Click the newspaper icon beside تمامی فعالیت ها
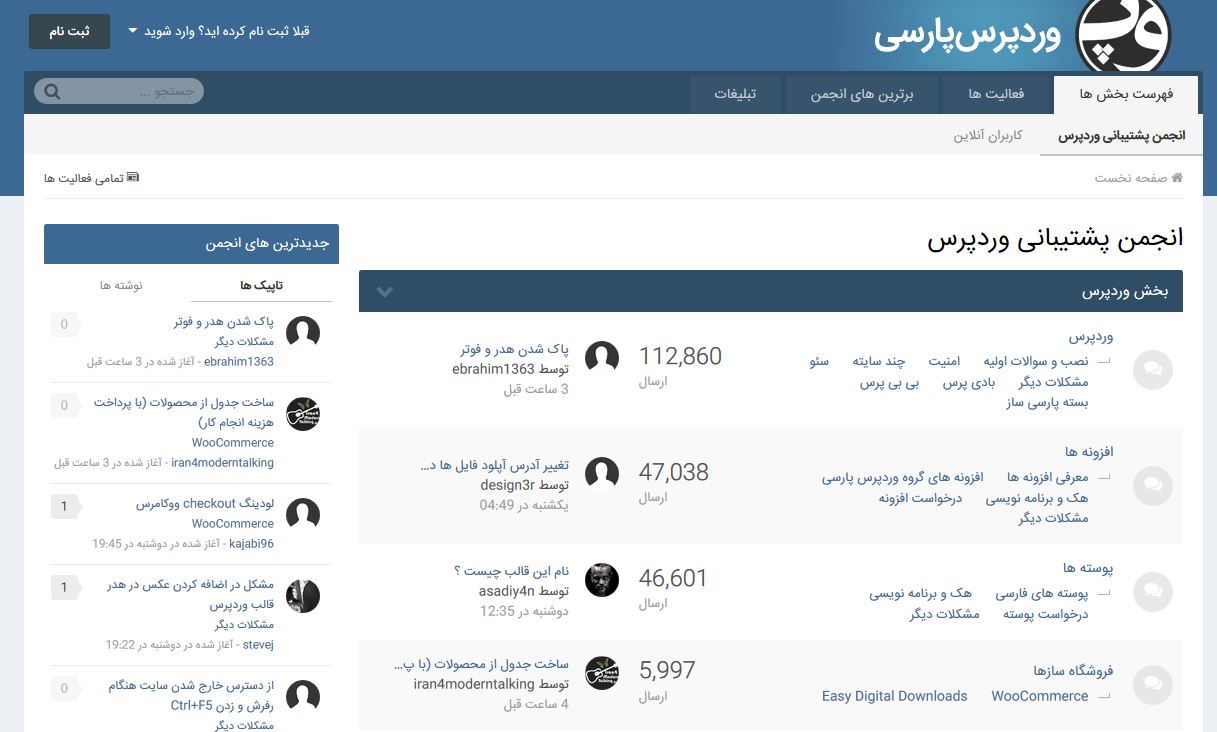The height and width of the screenshot is (732, 1217). (133, 177)
